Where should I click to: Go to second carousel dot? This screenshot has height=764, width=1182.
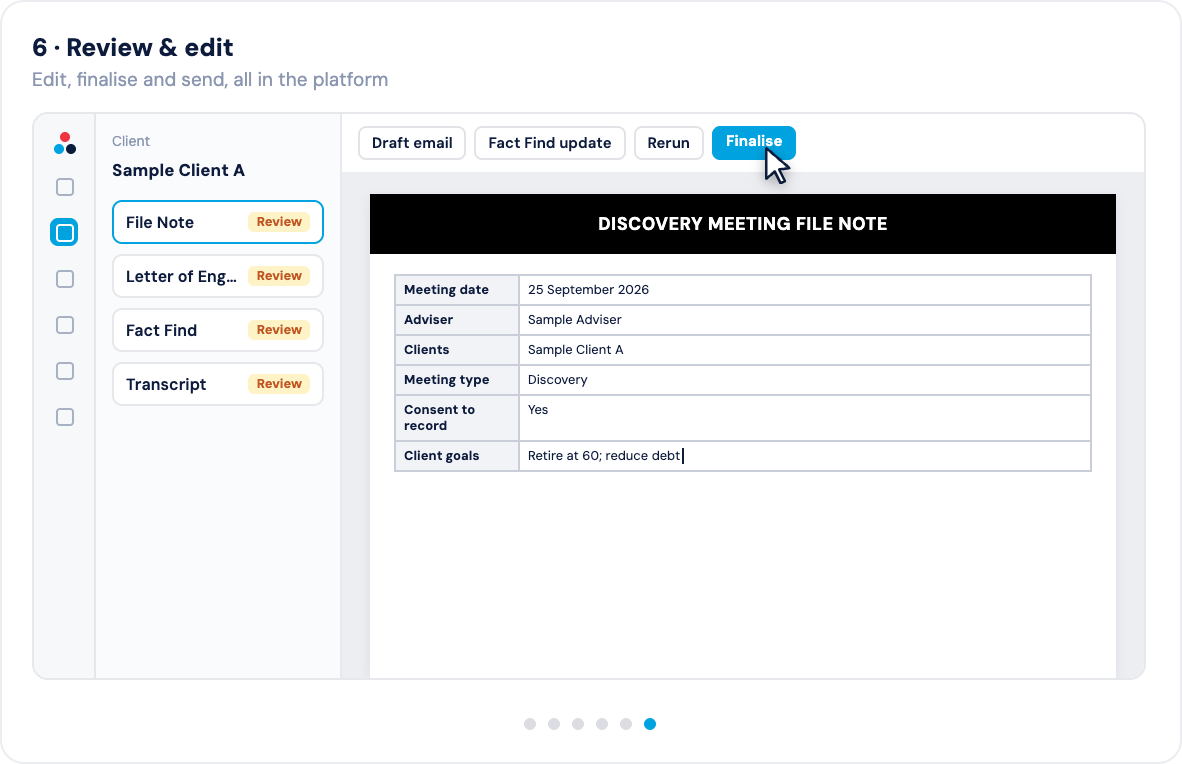tap(554, 724)
